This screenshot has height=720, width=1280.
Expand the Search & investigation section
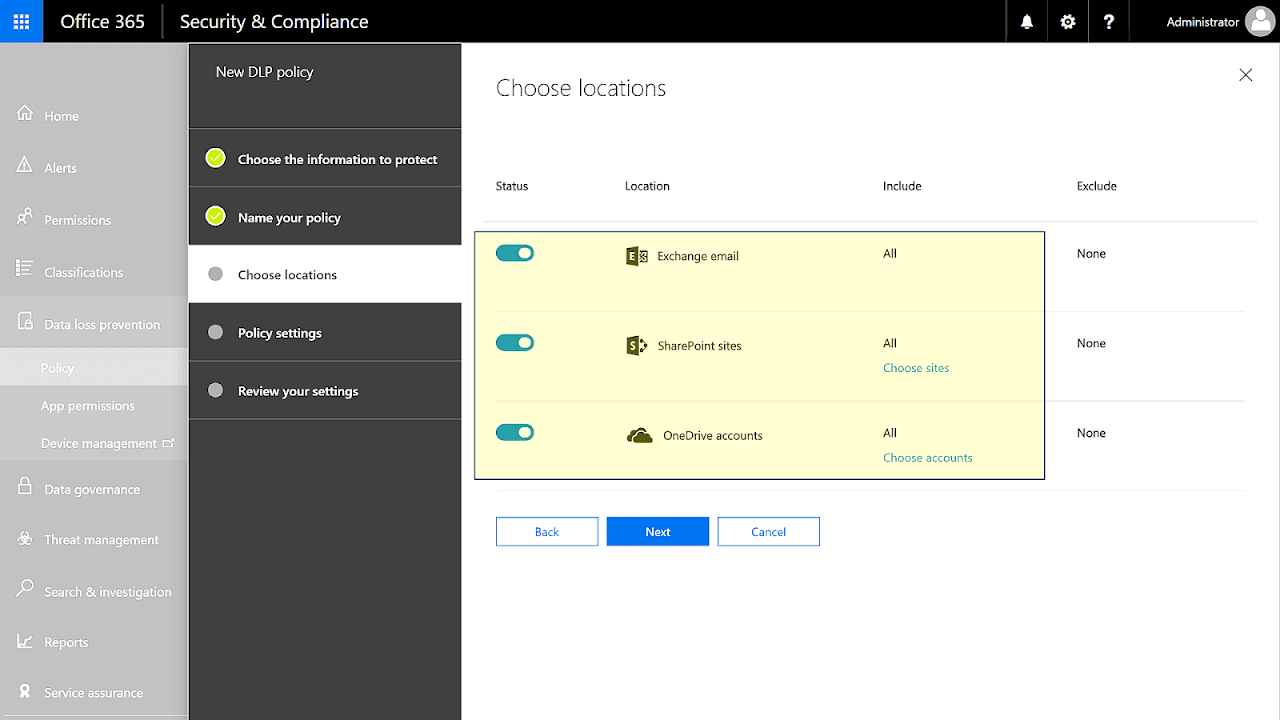pyautogui.click(x=107, y=592)
